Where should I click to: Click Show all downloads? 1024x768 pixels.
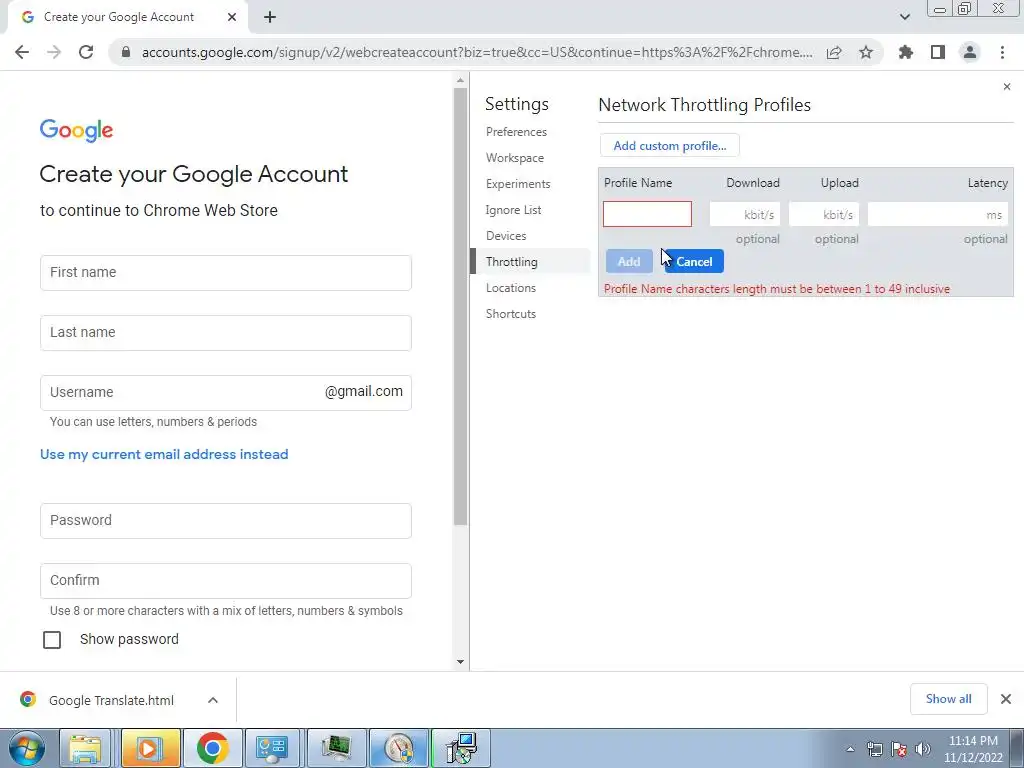(x=948, y=699)
